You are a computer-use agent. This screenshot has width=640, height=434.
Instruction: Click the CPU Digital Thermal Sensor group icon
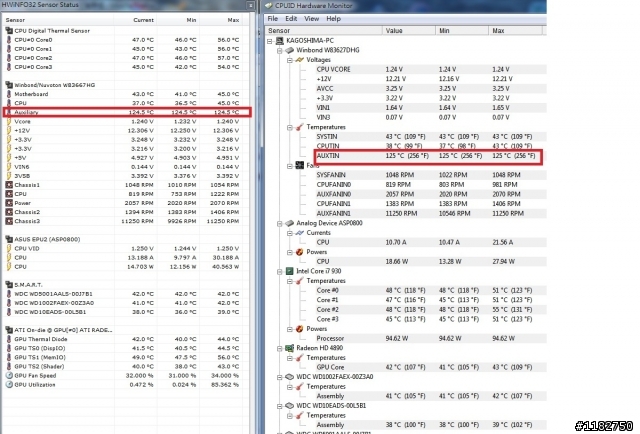coord(9,31)
